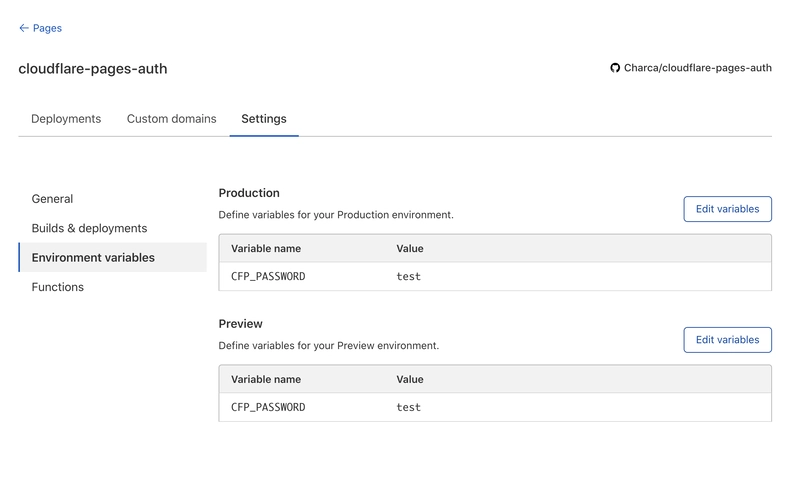This screenshot has width=800, height=488.
Task: Click the GitHub logo icon
Action: click(615, 68)
